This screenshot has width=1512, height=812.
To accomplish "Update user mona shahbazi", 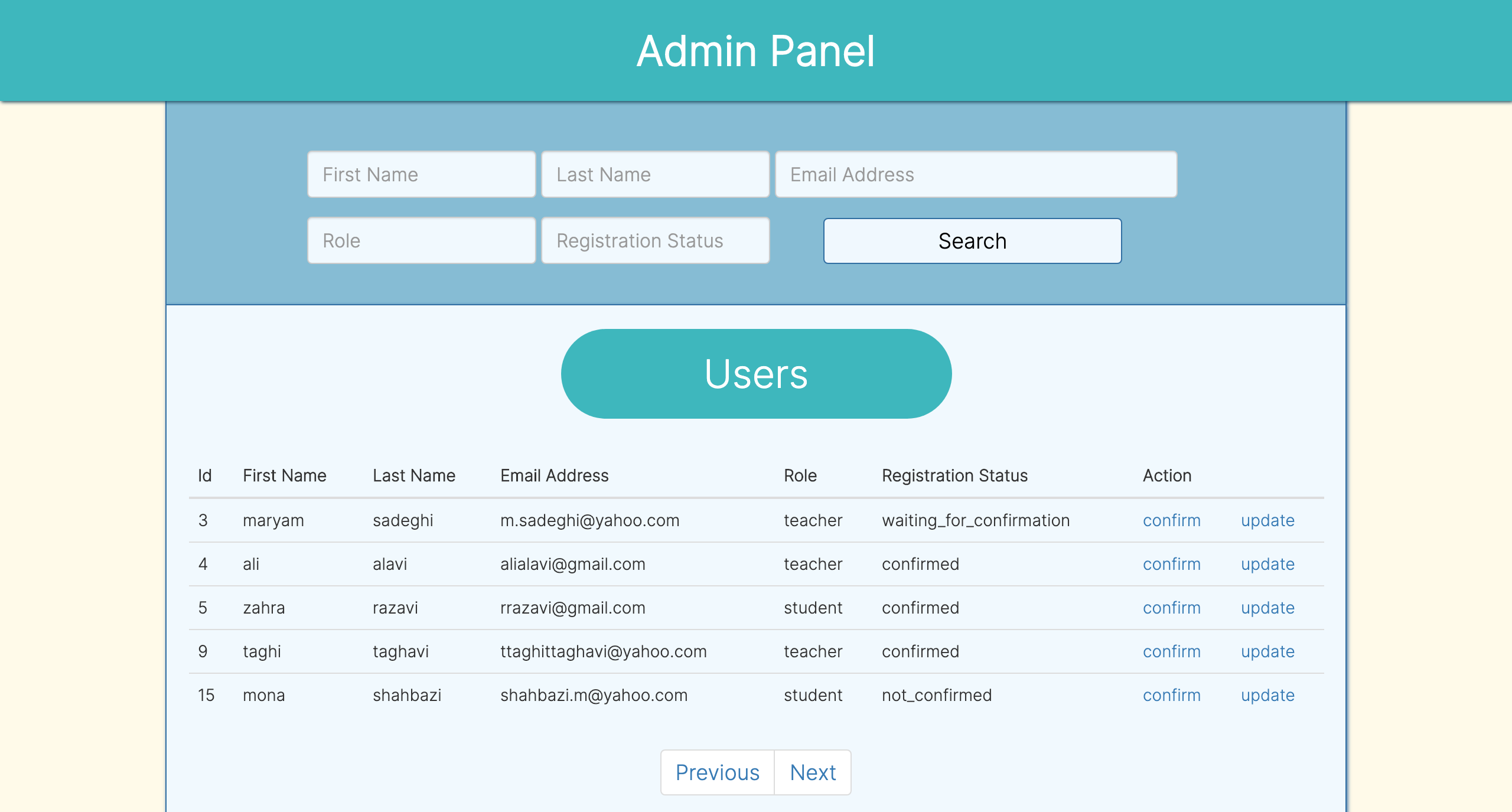I will click(x=1267, y=695).
